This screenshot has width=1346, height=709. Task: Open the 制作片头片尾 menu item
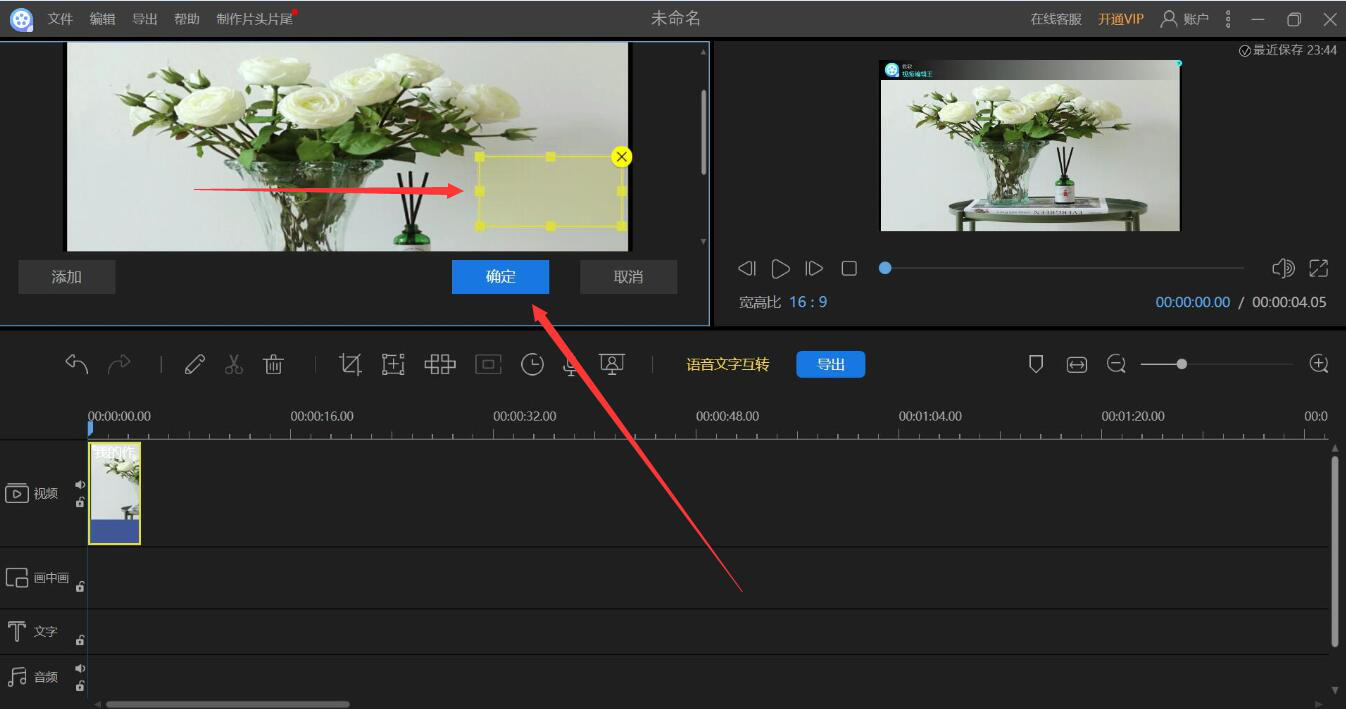[255, 19]
